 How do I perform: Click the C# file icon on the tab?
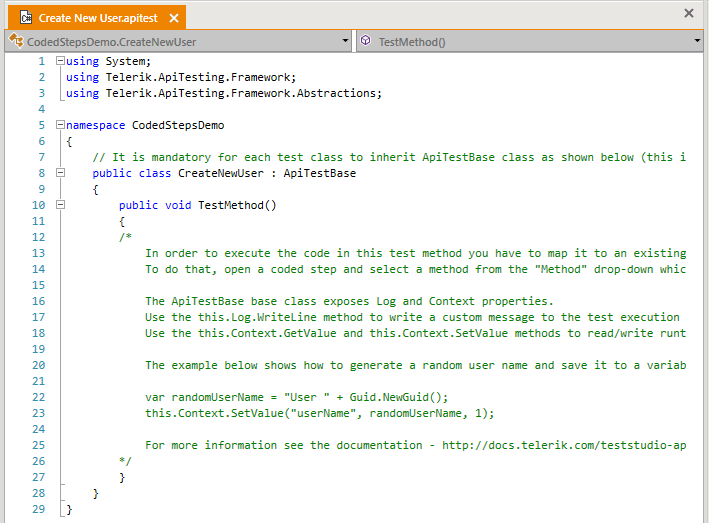(x=26, y=18)
